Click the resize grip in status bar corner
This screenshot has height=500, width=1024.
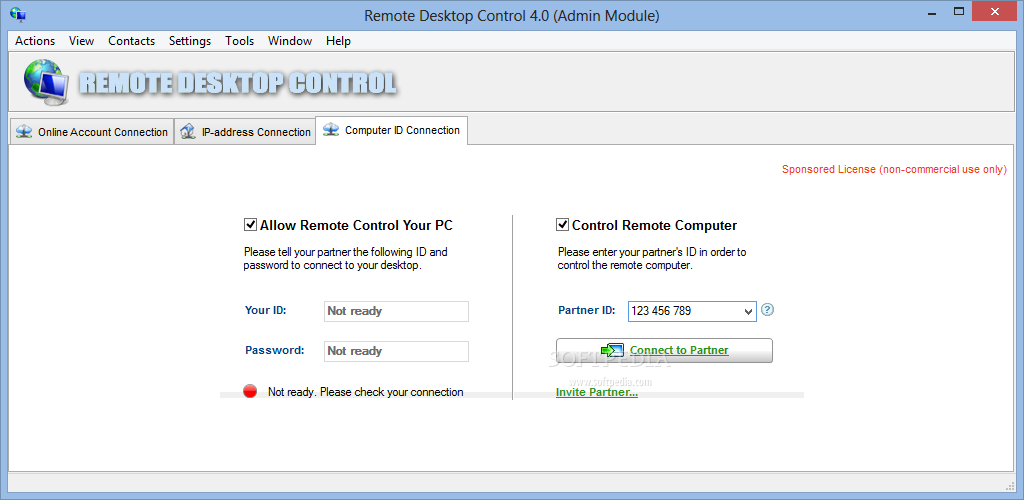(x=1009, y=485)
